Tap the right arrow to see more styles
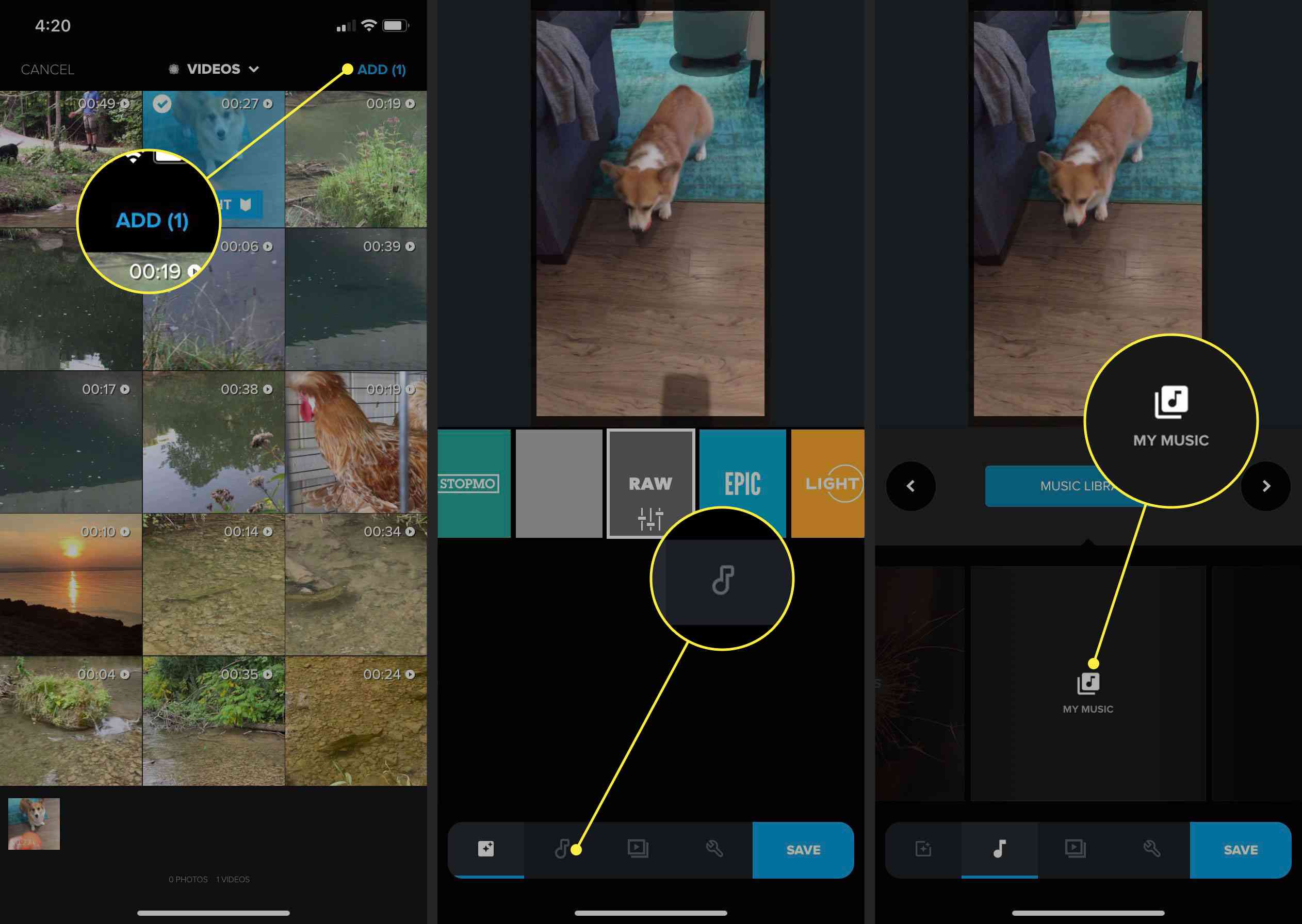Viewport: 1302px width, 924px height. tap(1267, 487)
